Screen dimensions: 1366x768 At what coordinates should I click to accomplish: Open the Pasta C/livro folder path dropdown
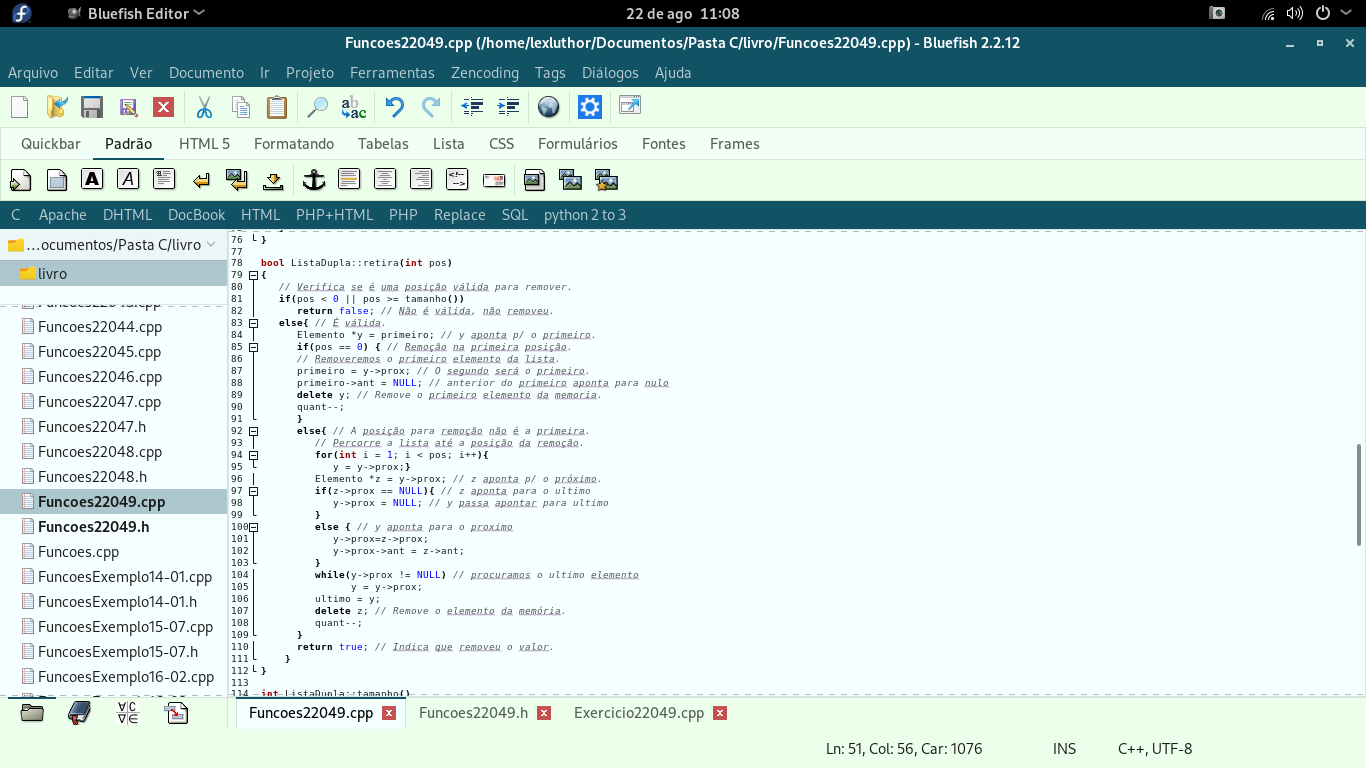click(113, 245)
